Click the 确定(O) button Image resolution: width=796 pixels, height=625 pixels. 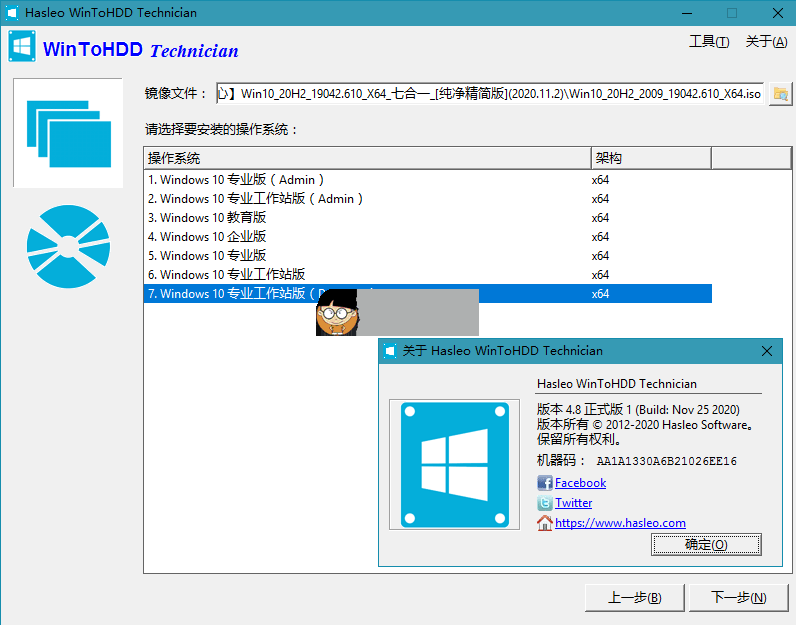tap(706, 544)
